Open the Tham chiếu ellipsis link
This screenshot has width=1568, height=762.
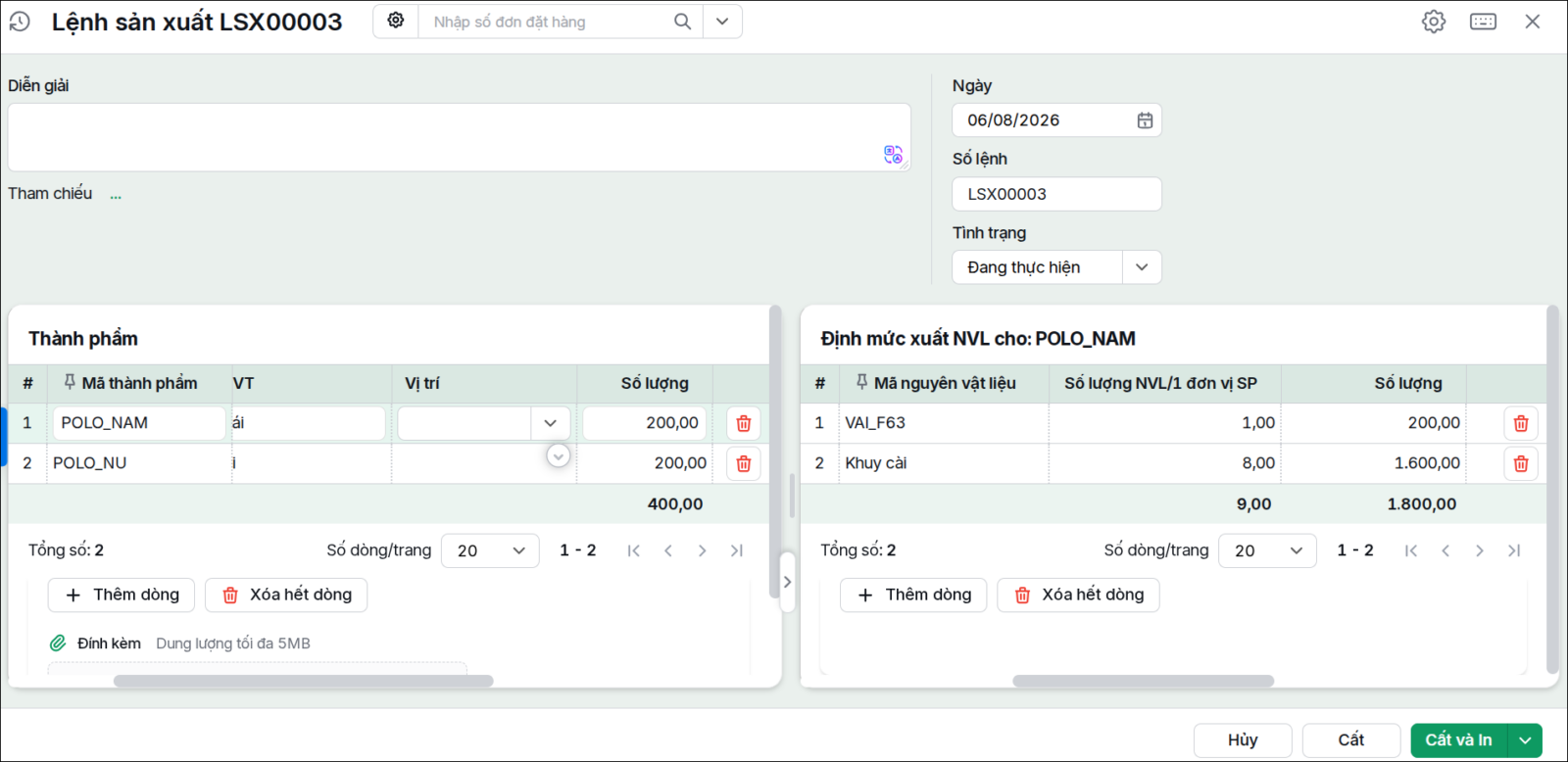click(x=116, y=195)
